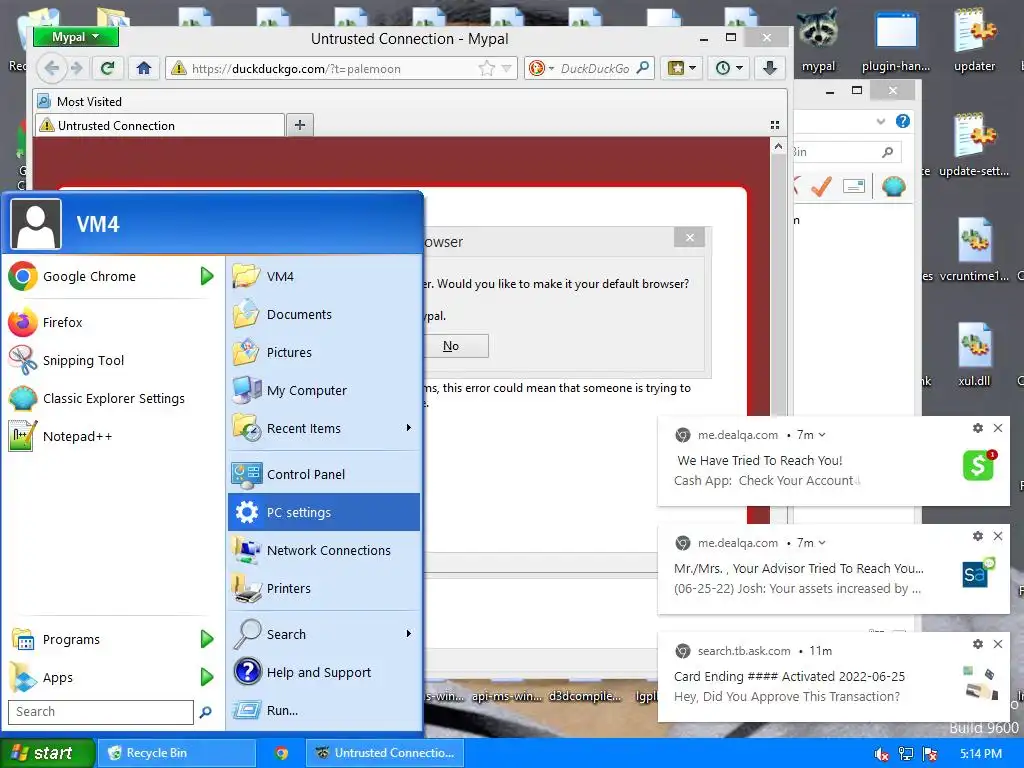Go to the Mypal home page
The height and width of the screenshot is (768, 1024).
click(144, 68)
